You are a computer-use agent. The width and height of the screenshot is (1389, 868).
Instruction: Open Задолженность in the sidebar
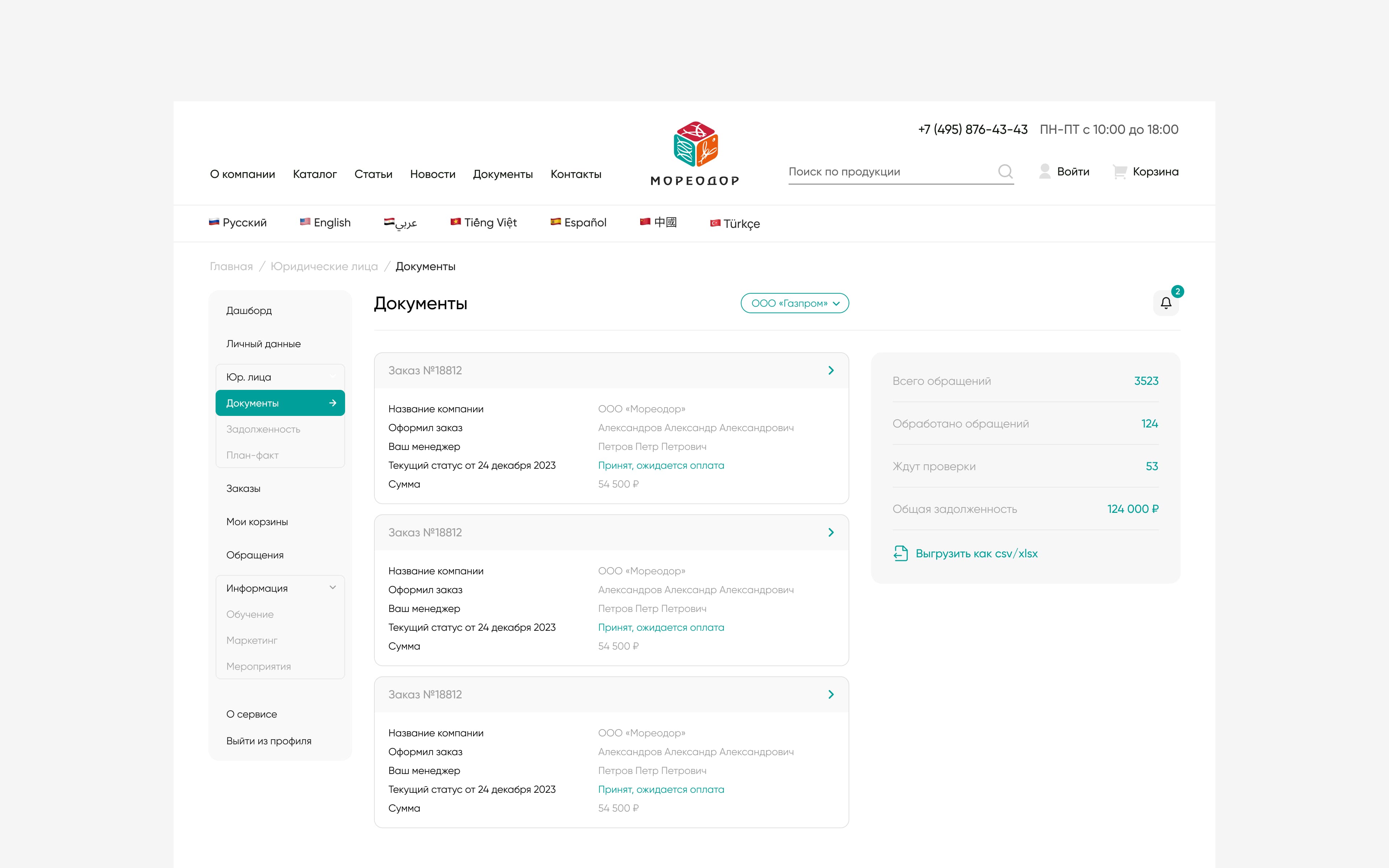(263, 429)
